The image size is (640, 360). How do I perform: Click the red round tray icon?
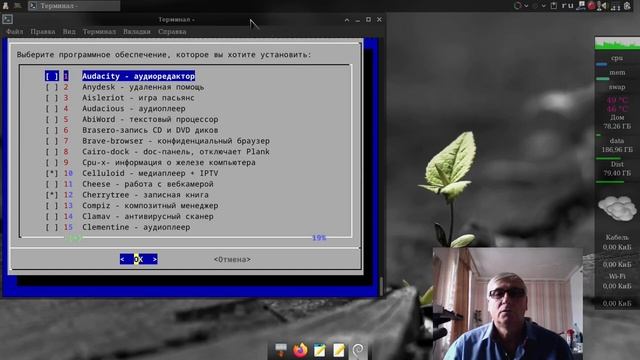(x=591, y=6)
